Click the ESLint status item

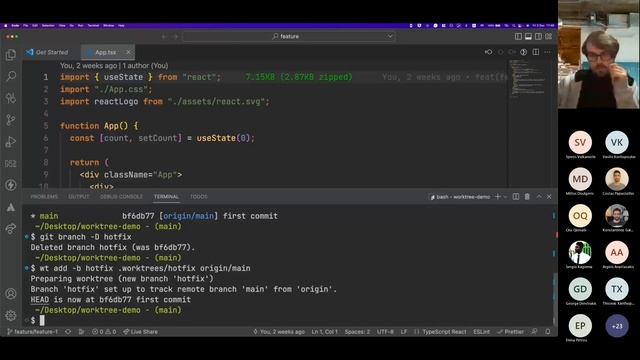coord(481,331)
